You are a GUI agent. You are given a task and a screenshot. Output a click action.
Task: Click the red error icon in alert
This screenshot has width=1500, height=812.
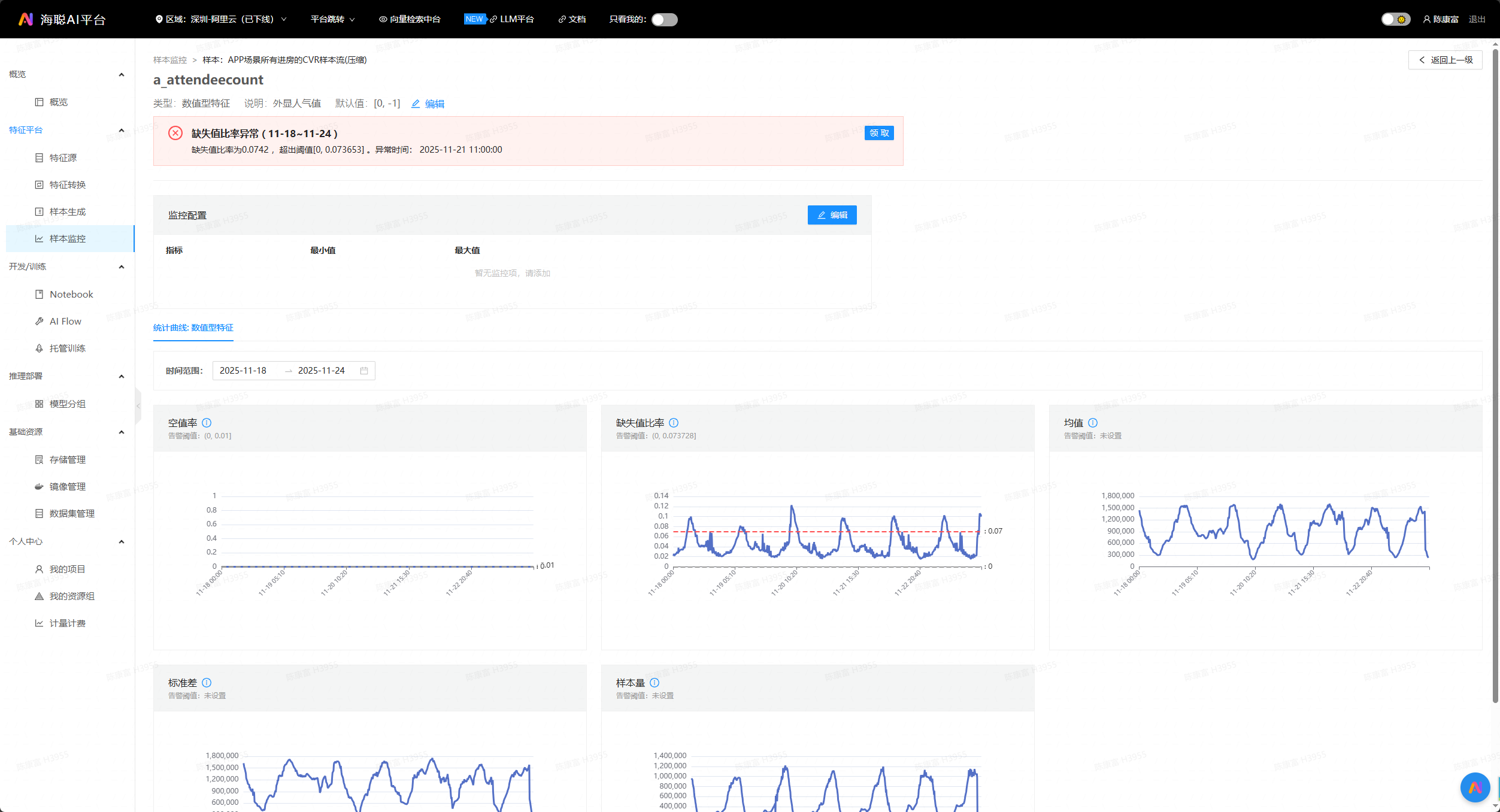[175, 133]
